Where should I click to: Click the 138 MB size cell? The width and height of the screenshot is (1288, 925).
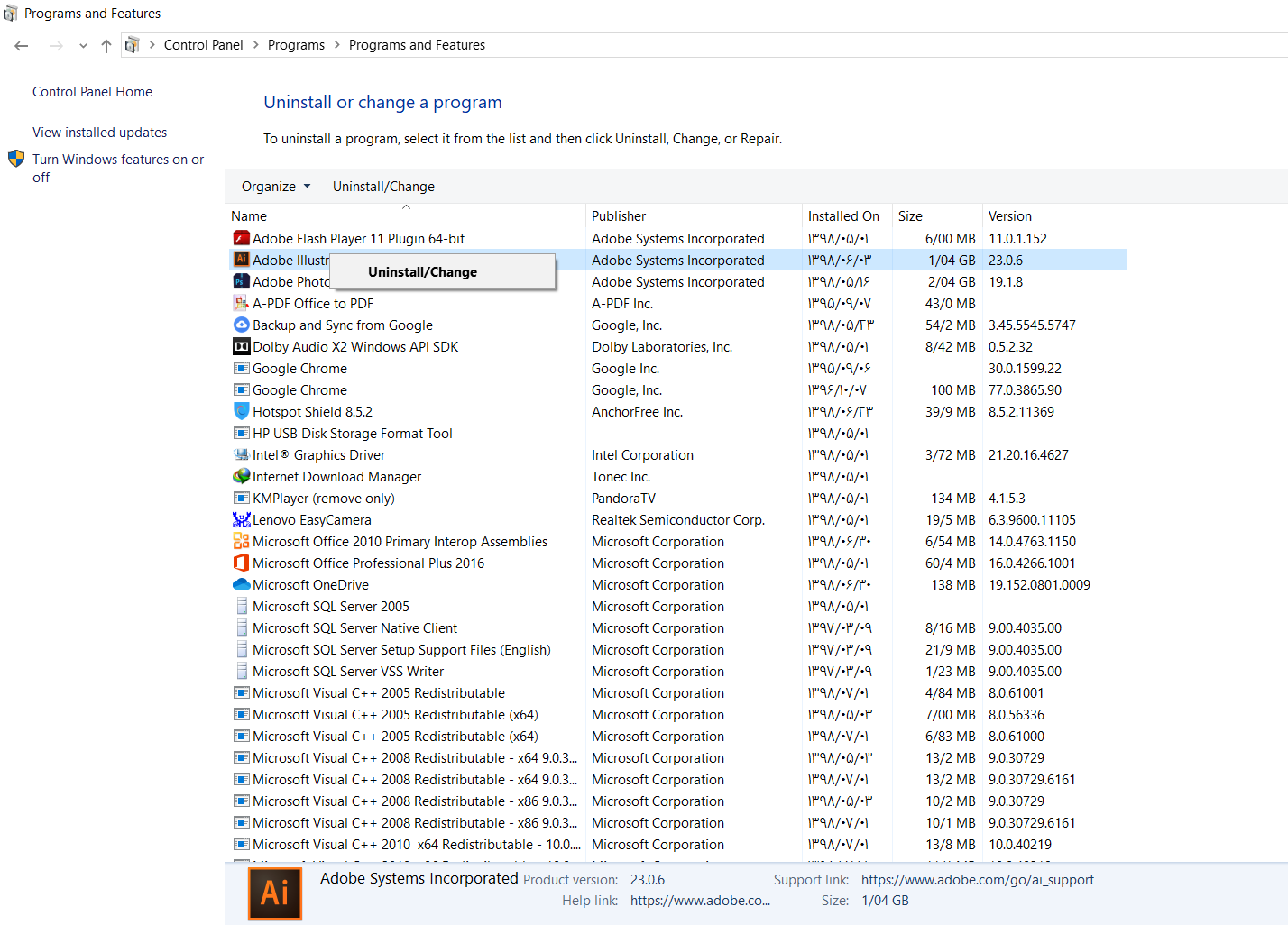(x=953, y=585)
